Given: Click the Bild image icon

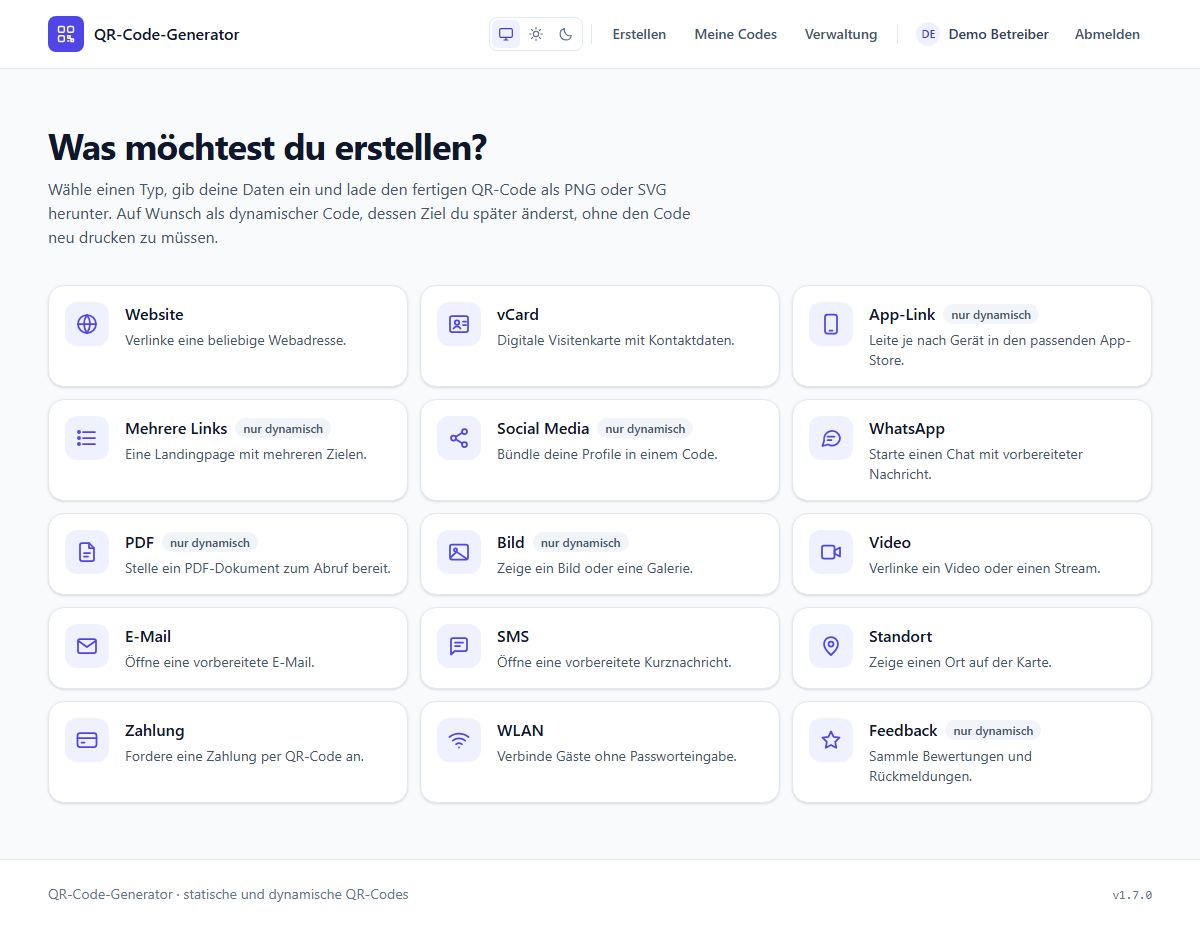Looking at the screenshot, I should click(459, 552).
